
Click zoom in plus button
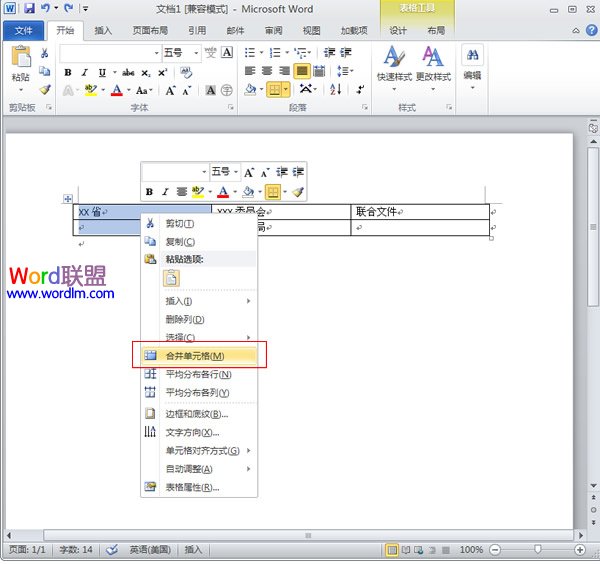[x=580, y=550]
